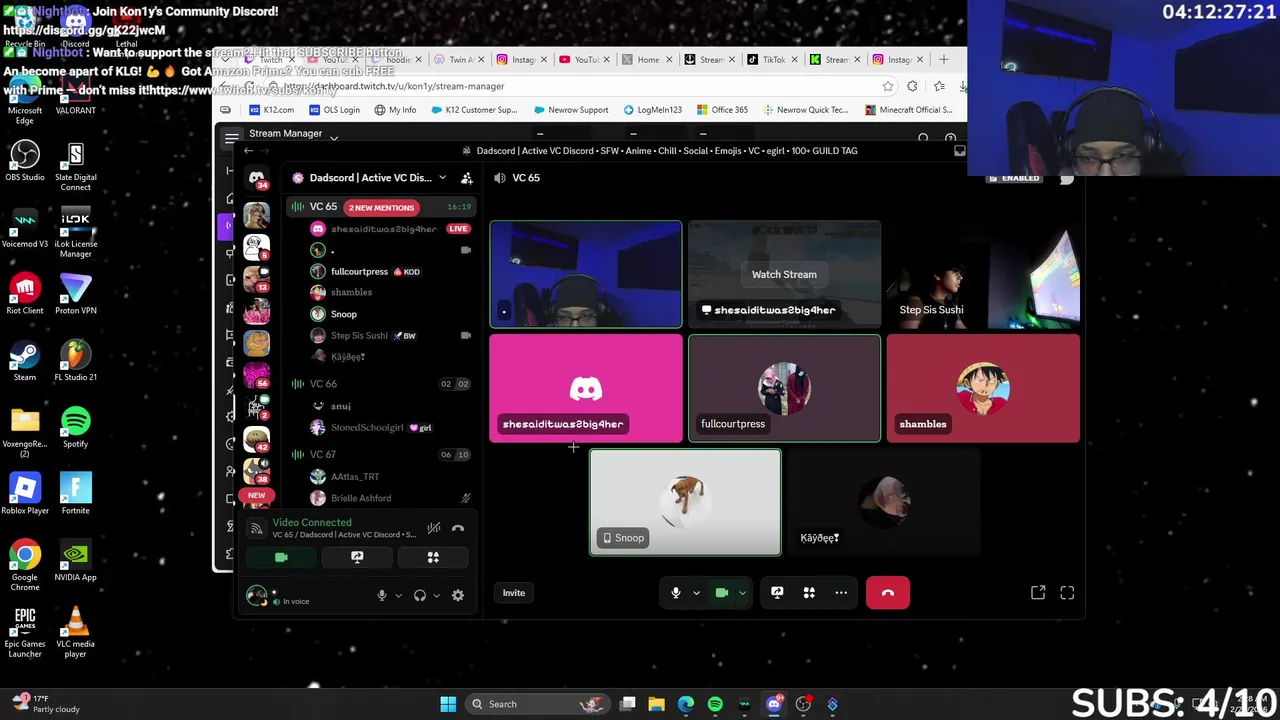The width and height of the screenshot is (1280, 720).
Task: Open LogMeIn123 bookmark
Action: coord(652,110)
